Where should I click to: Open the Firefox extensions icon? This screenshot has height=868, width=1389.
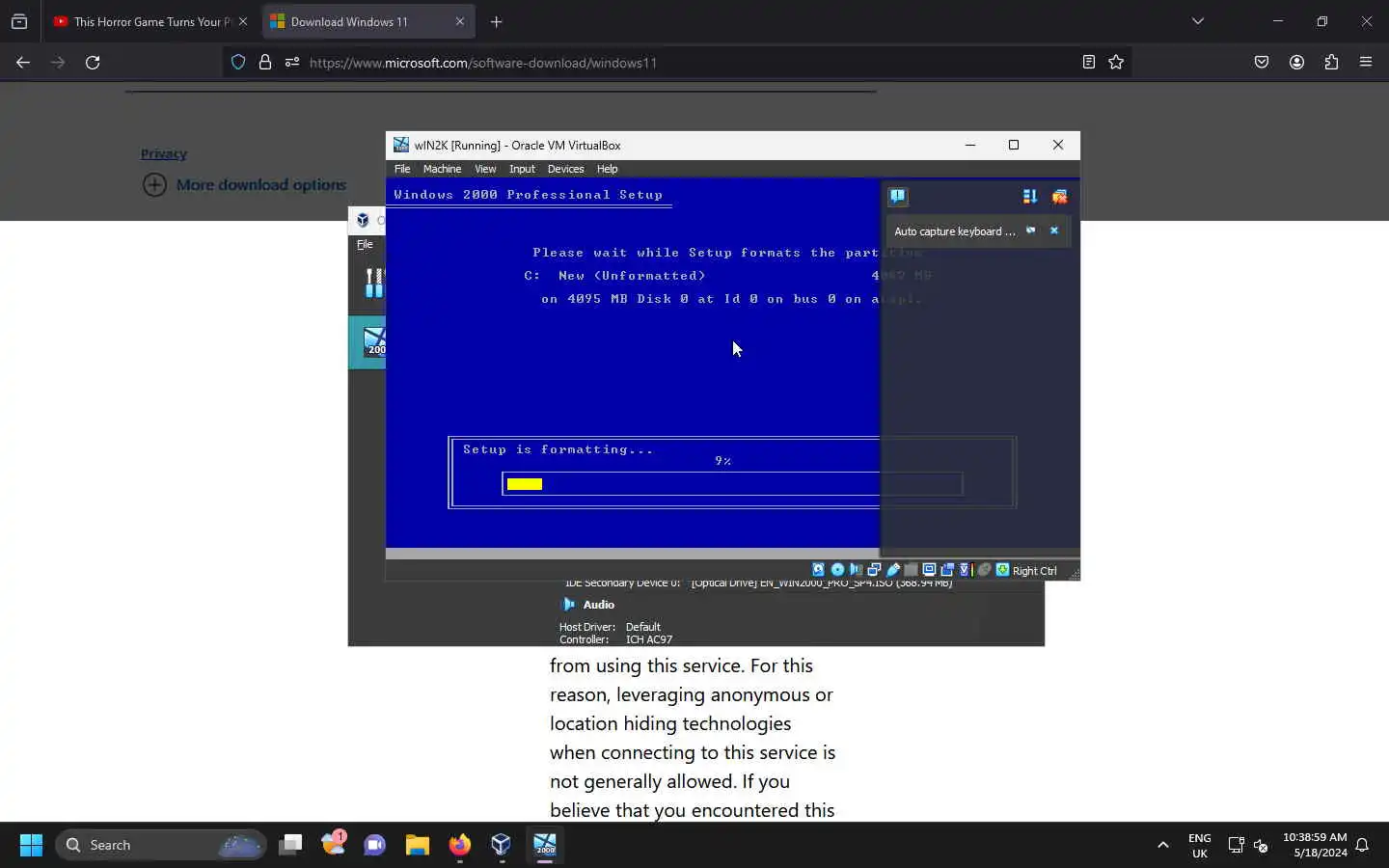(1331, 62)
